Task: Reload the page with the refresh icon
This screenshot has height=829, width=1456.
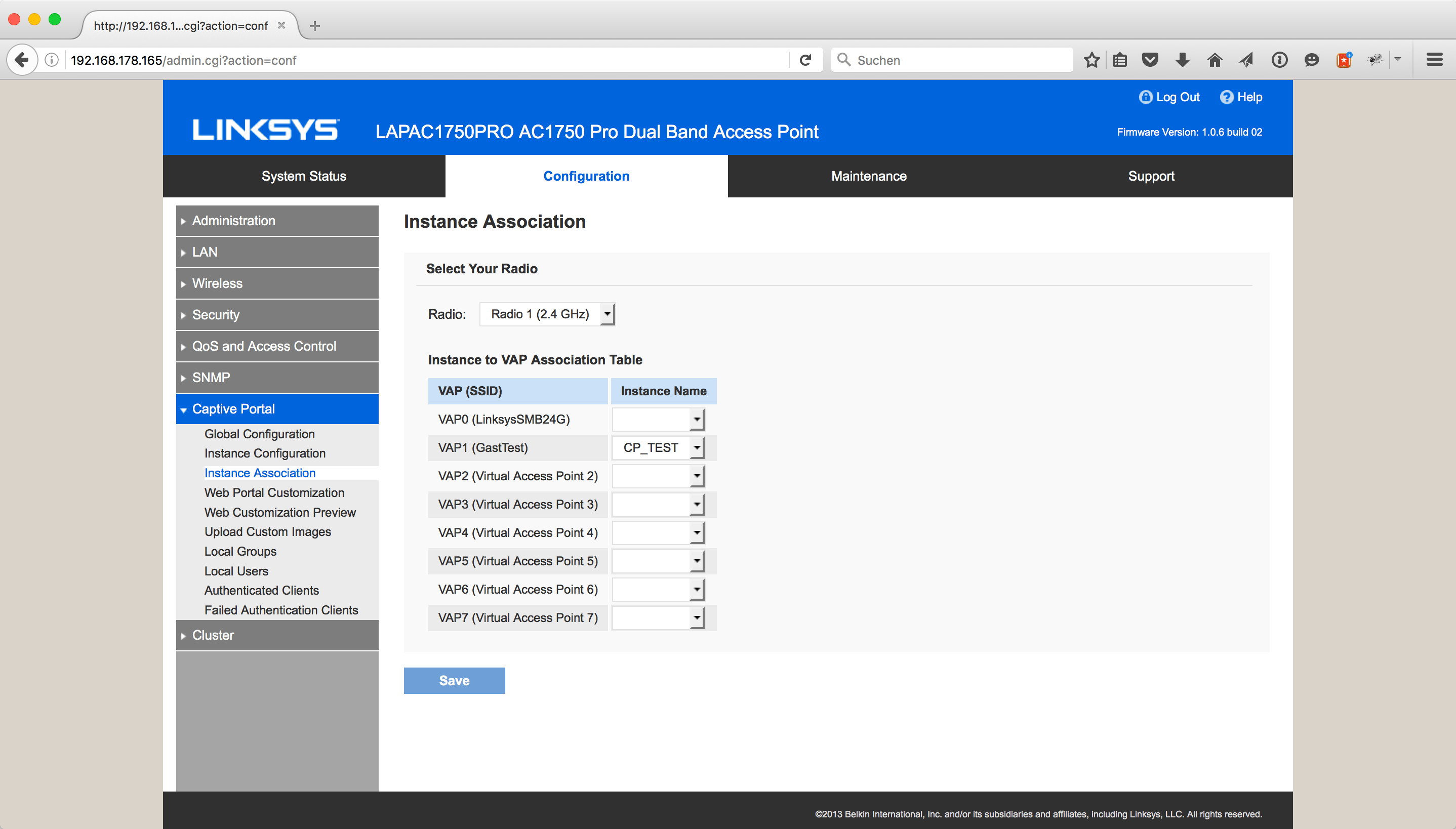Action: tap(805, 60)
